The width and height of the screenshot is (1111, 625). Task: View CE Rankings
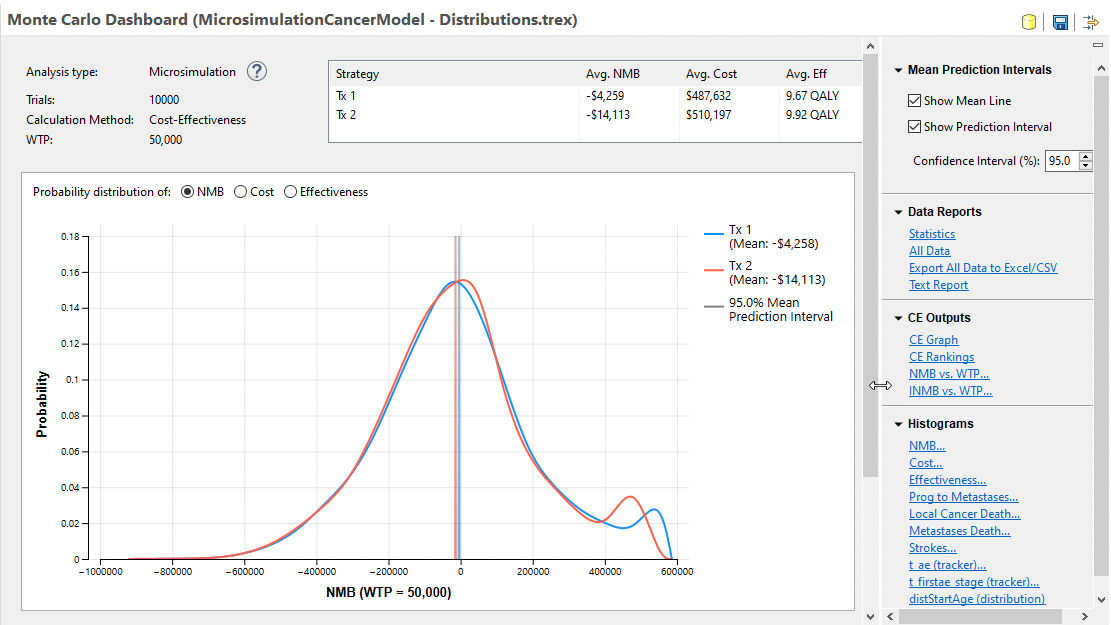pyautogui.click(x=941, y=356)
